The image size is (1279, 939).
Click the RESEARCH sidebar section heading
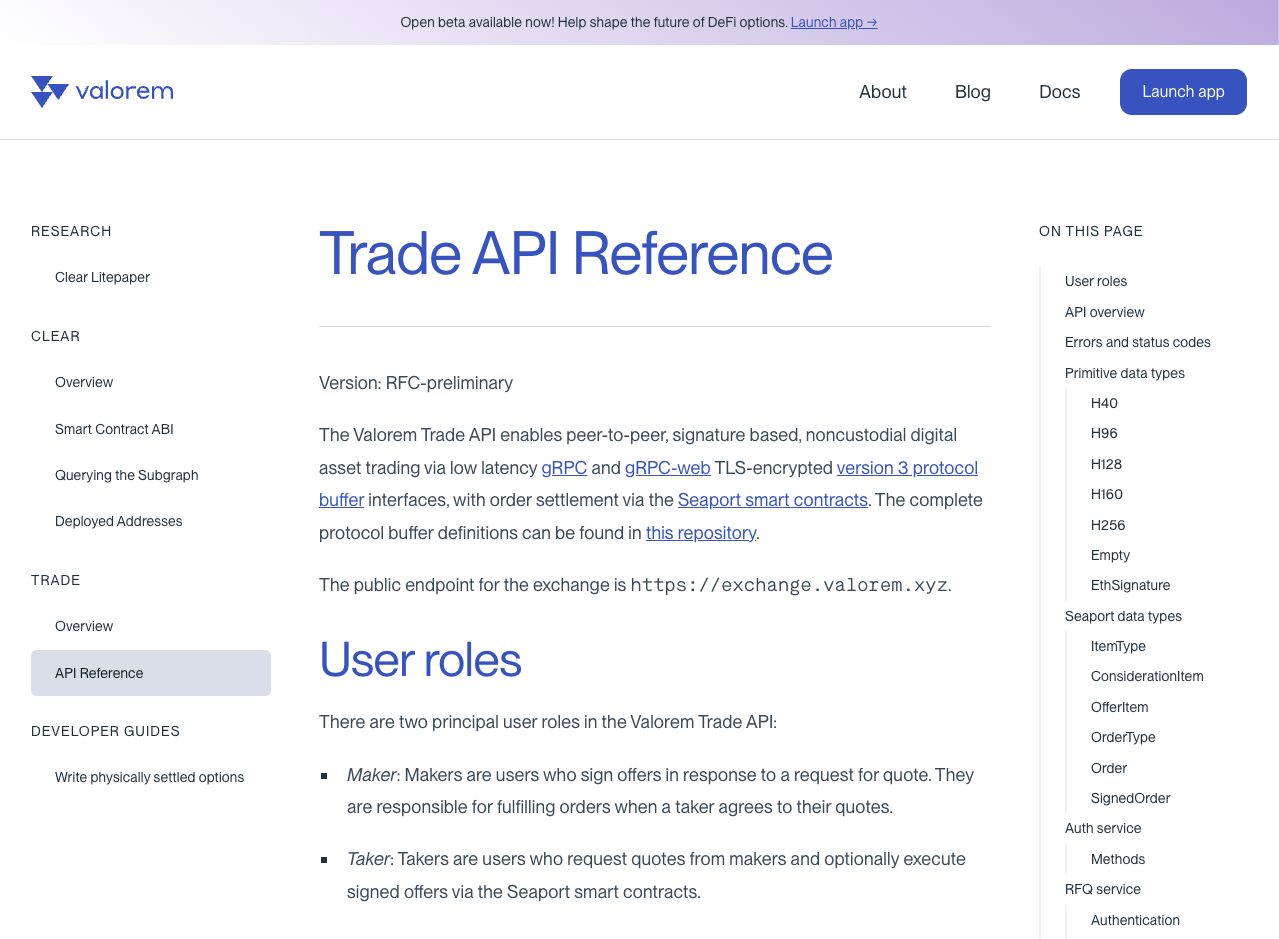(71, 231)
